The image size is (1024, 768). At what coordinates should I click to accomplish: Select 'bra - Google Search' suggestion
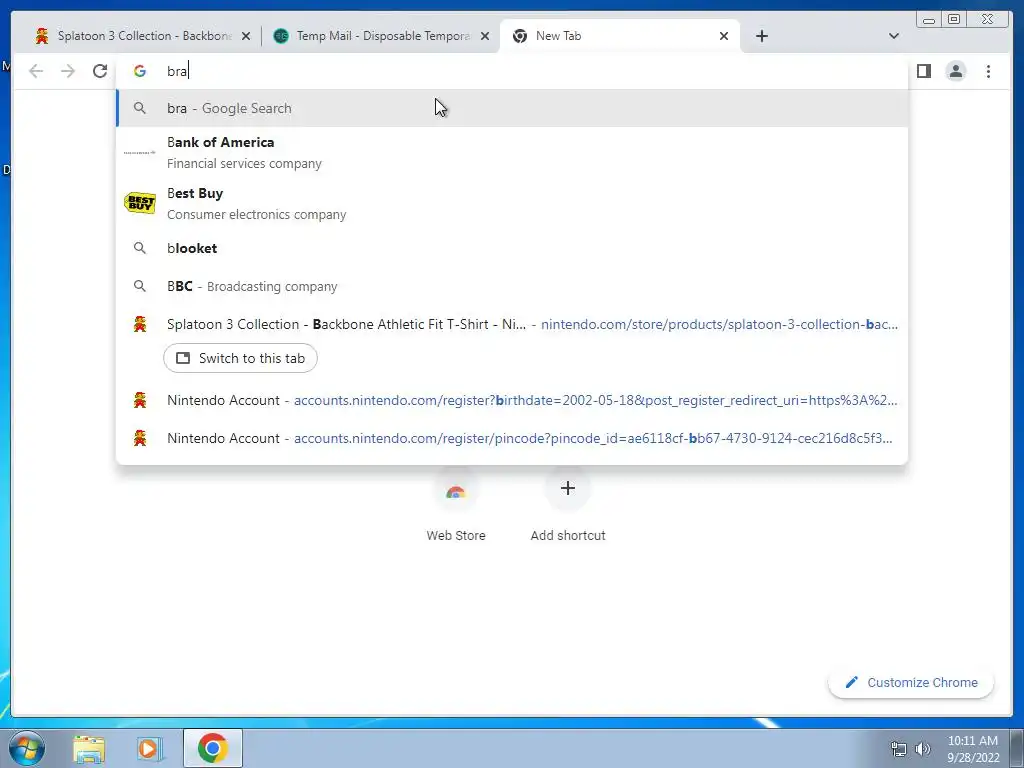tap(512, 108)
